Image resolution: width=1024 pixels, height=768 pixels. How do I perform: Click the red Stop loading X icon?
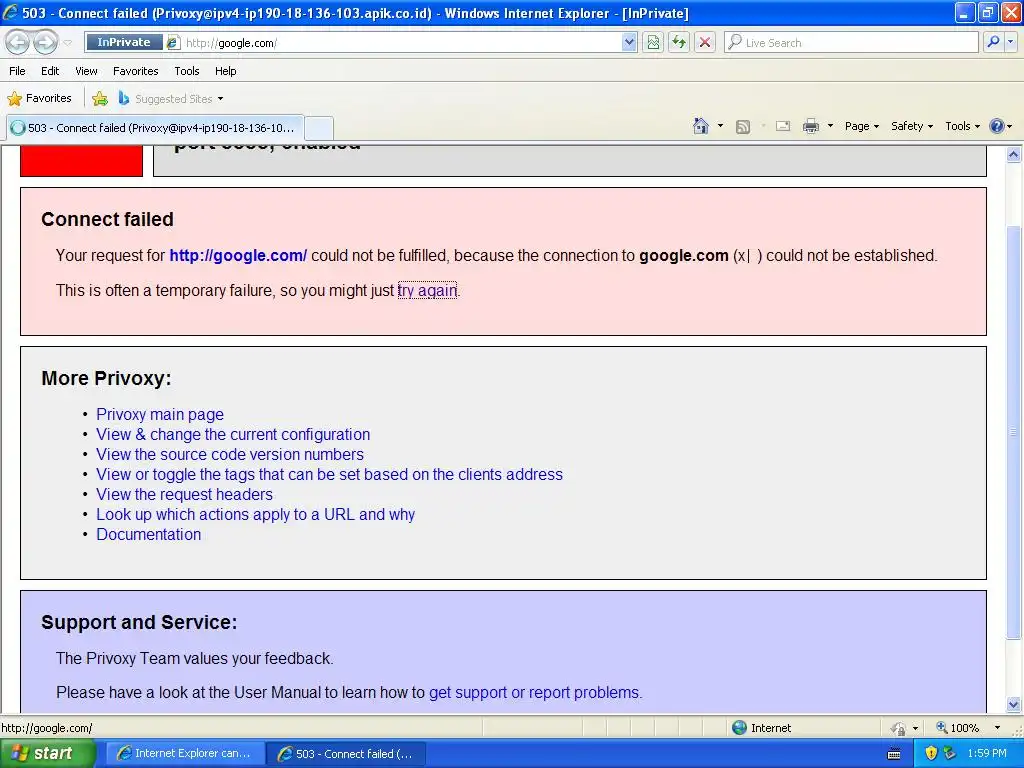point(705,43)
